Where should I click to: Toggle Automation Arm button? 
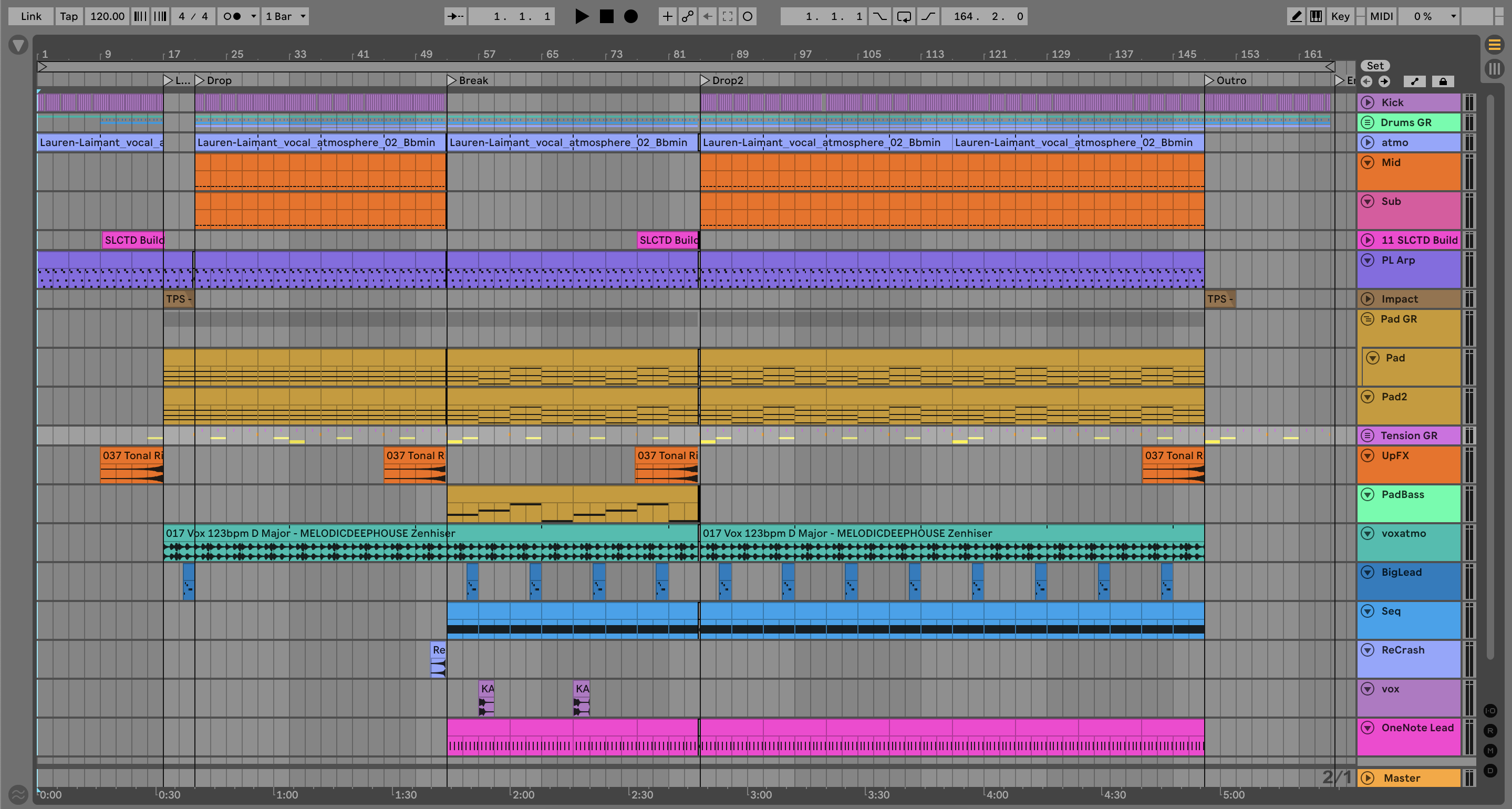click(687, 16)
